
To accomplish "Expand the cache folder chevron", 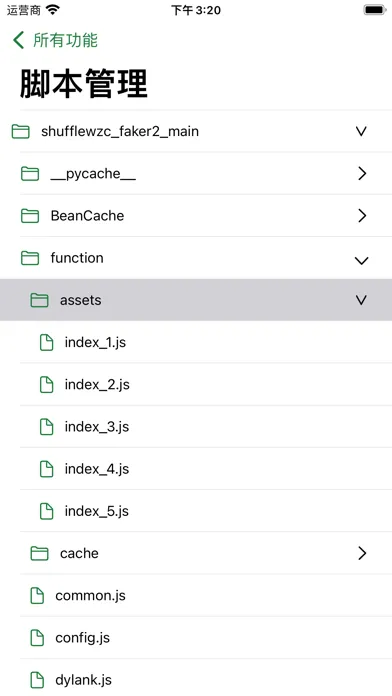I will 362,553.
